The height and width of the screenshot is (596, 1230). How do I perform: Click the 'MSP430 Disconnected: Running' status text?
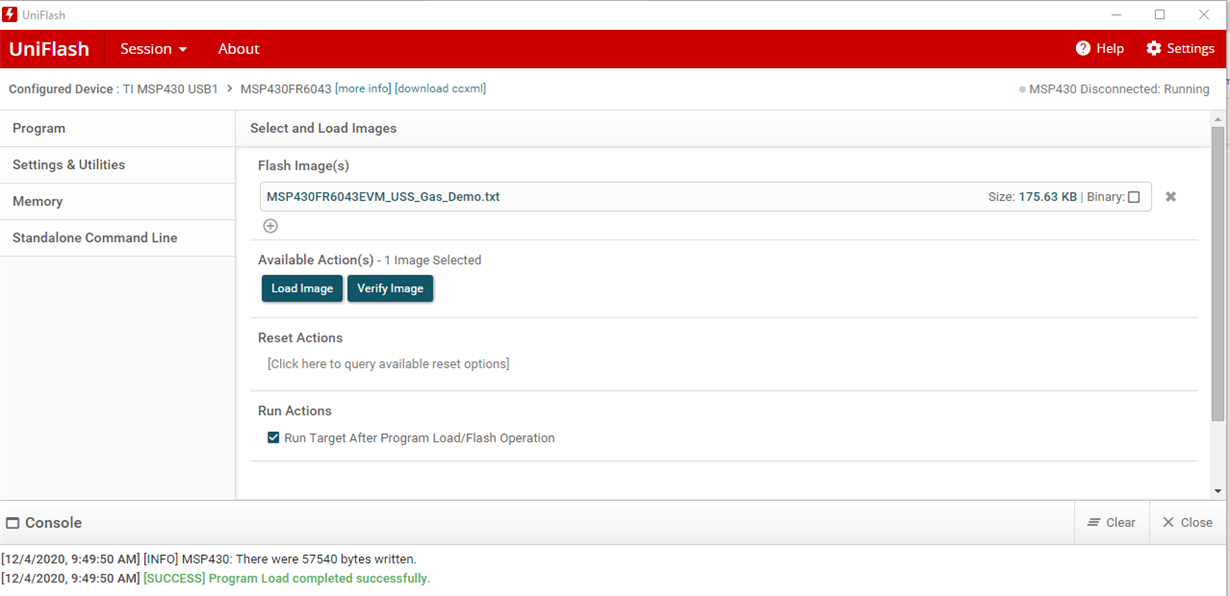1119,90
